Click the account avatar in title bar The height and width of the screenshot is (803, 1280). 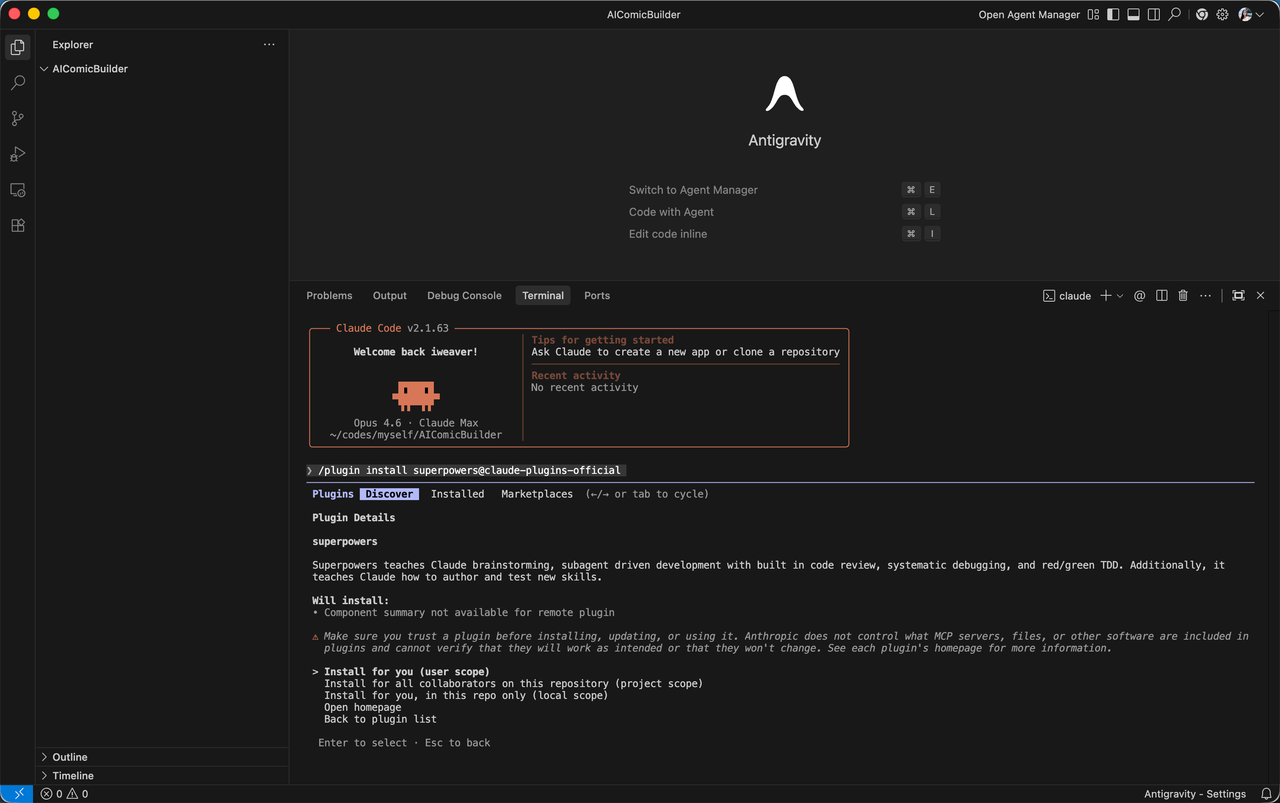1245,15
